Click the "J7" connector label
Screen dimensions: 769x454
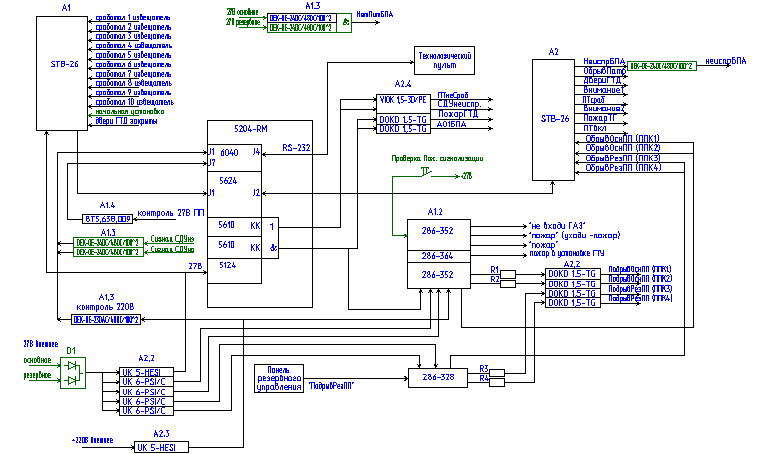coord(211,162)
